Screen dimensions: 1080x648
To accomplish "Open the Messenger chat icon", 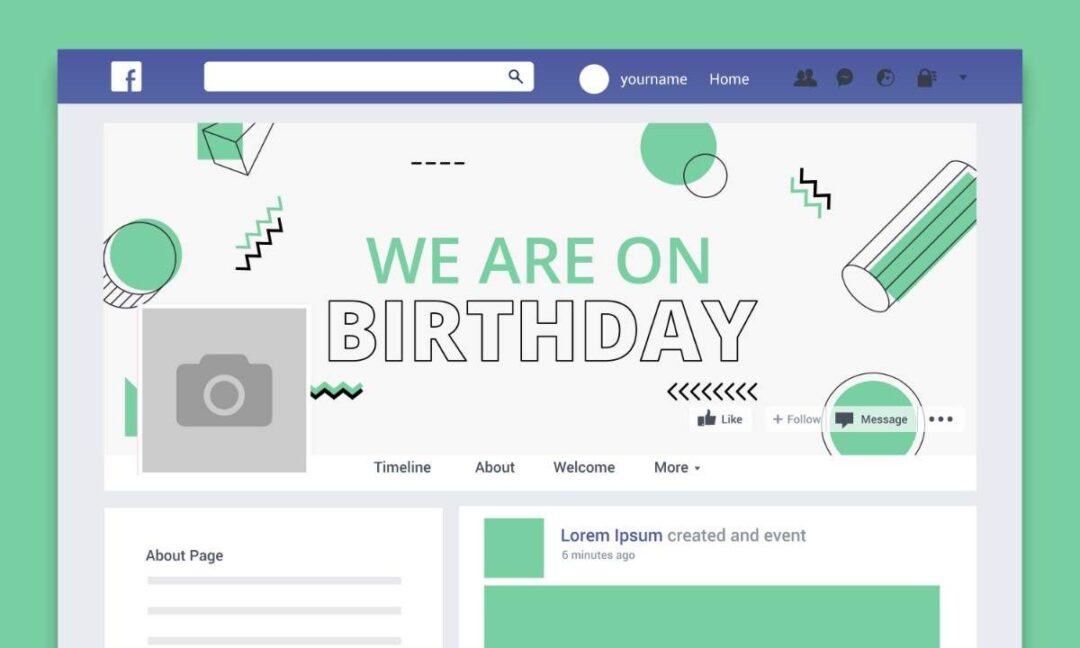I will point(844,78).
